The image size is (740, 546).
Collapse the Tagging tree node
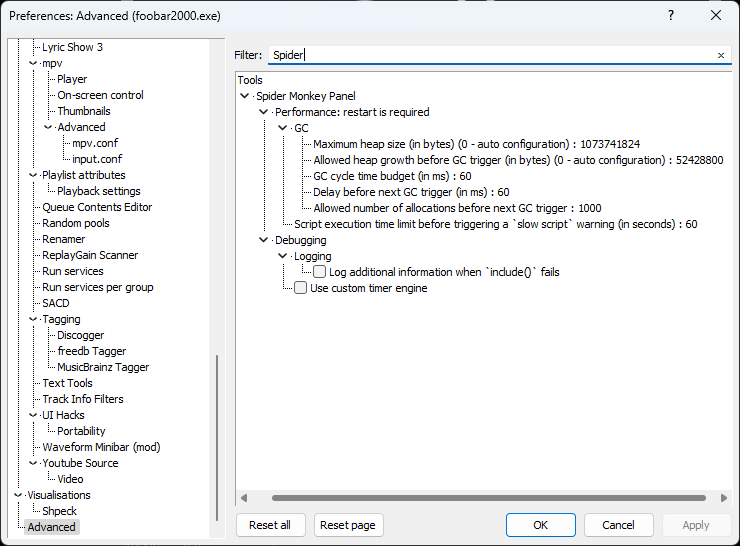pos(33,319)
